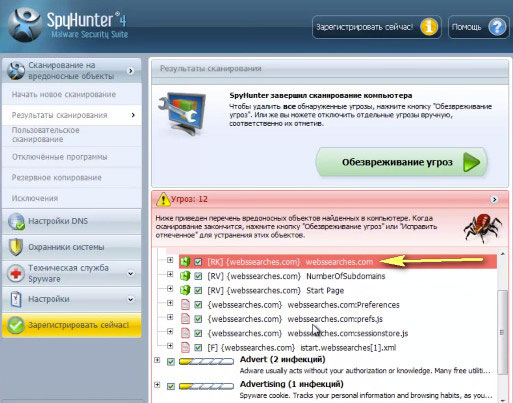Click file icon of prefs.js row
Screen dimensions: 513x403
click(x=185, y=319)
